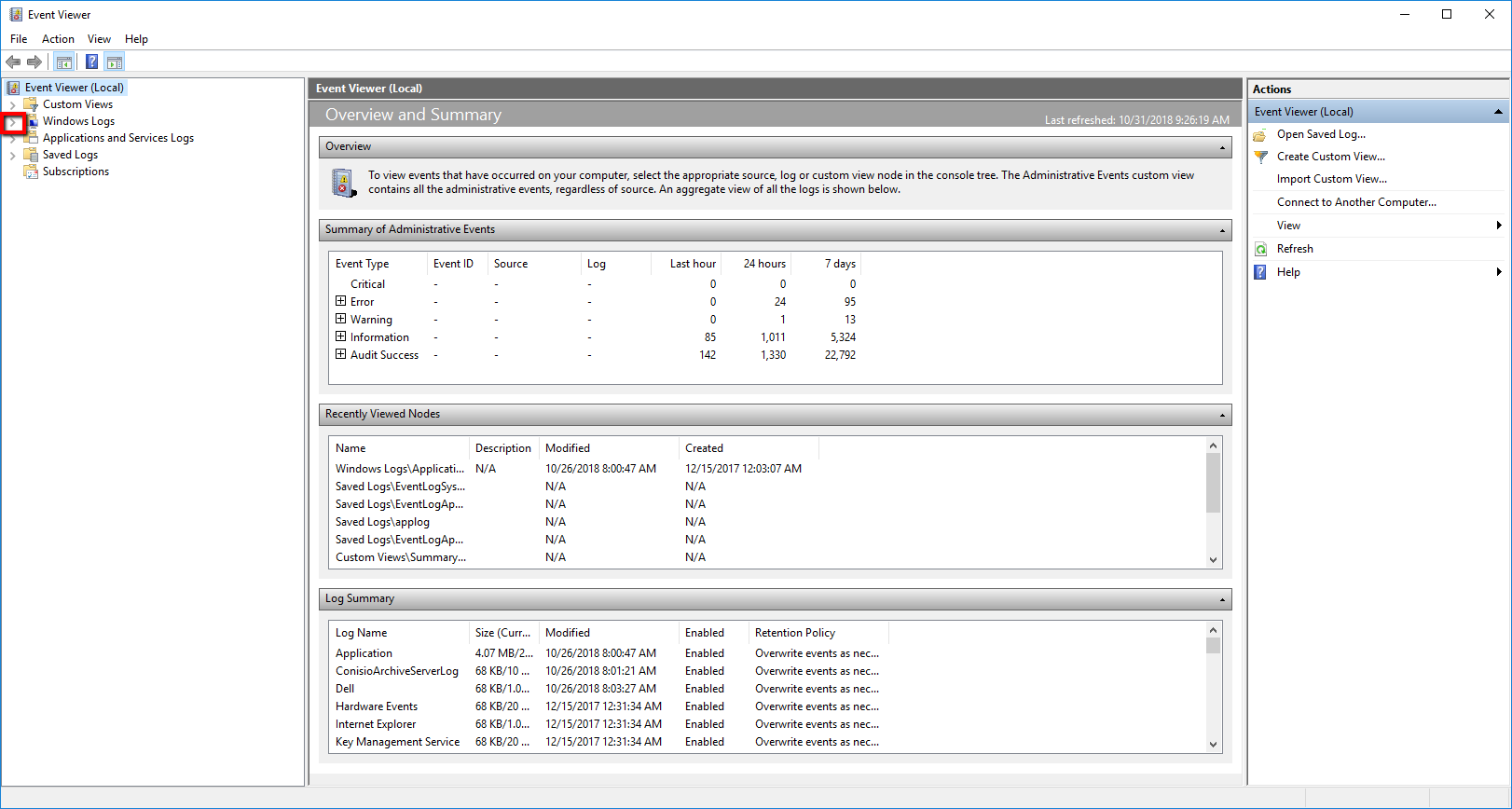Image resolution: width=1512 pixels, height=809 pixels.
Task: Click the Windows Logs folder icon
Action: 31,121
